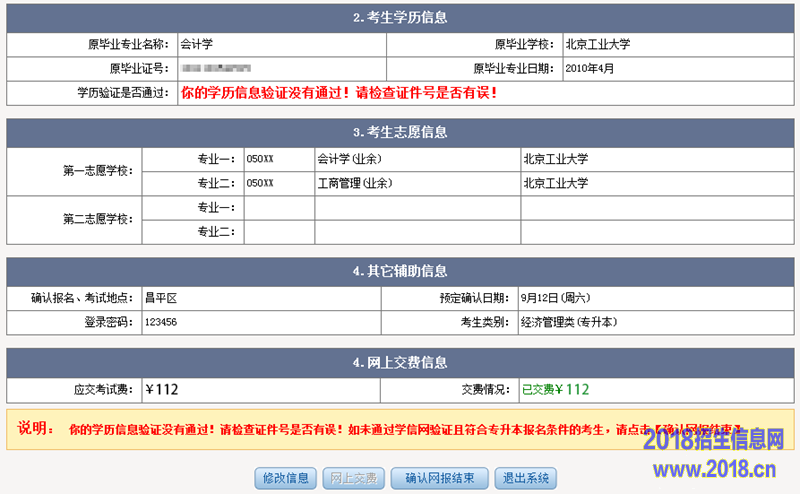Viewport: 800px width, 494px height.
Task: Click the 4.其它辅助信息 section header
Action: point(400,272)
